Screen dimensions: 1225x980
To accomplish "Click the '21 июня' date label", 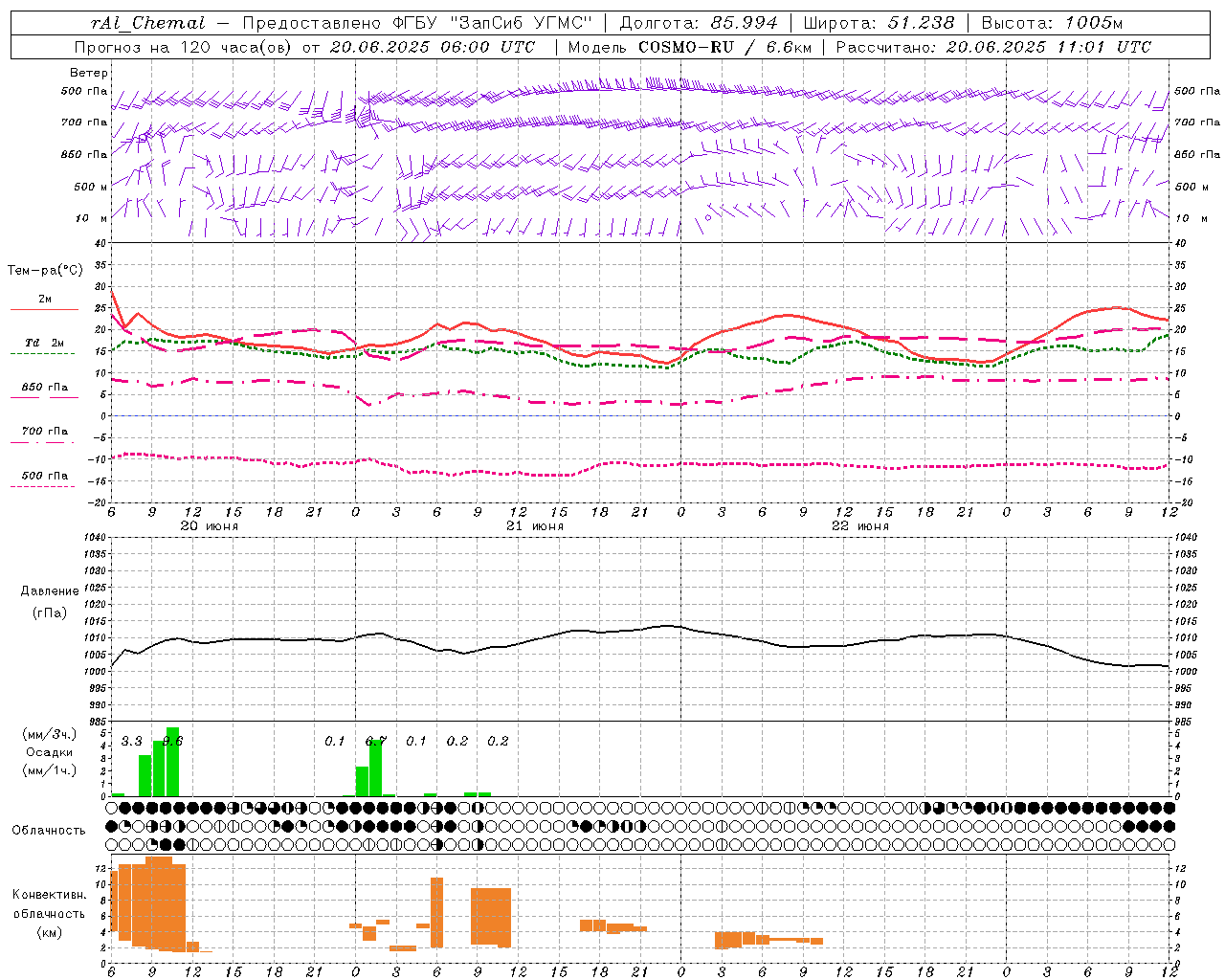I will (535, 526).
